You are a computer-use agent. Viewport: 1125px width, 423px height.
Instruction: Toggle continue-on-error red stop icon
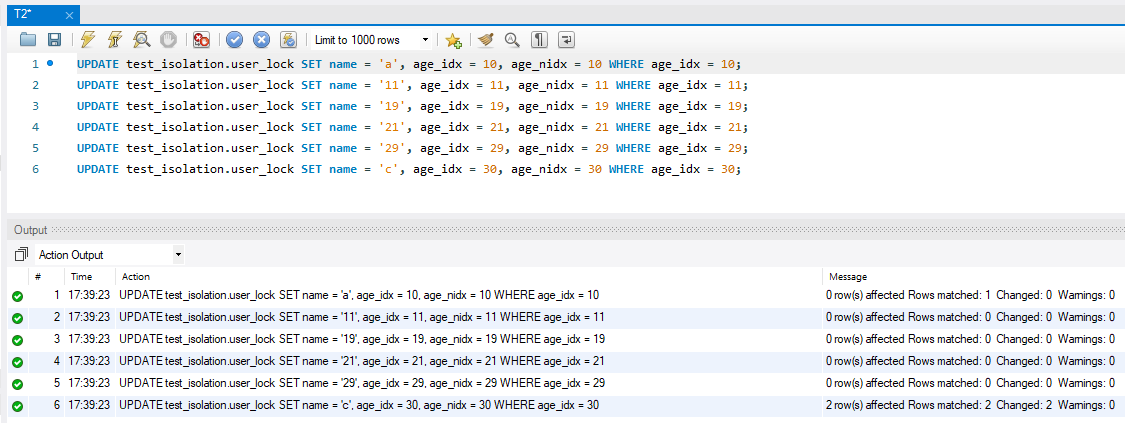click(x=202, y=39)
